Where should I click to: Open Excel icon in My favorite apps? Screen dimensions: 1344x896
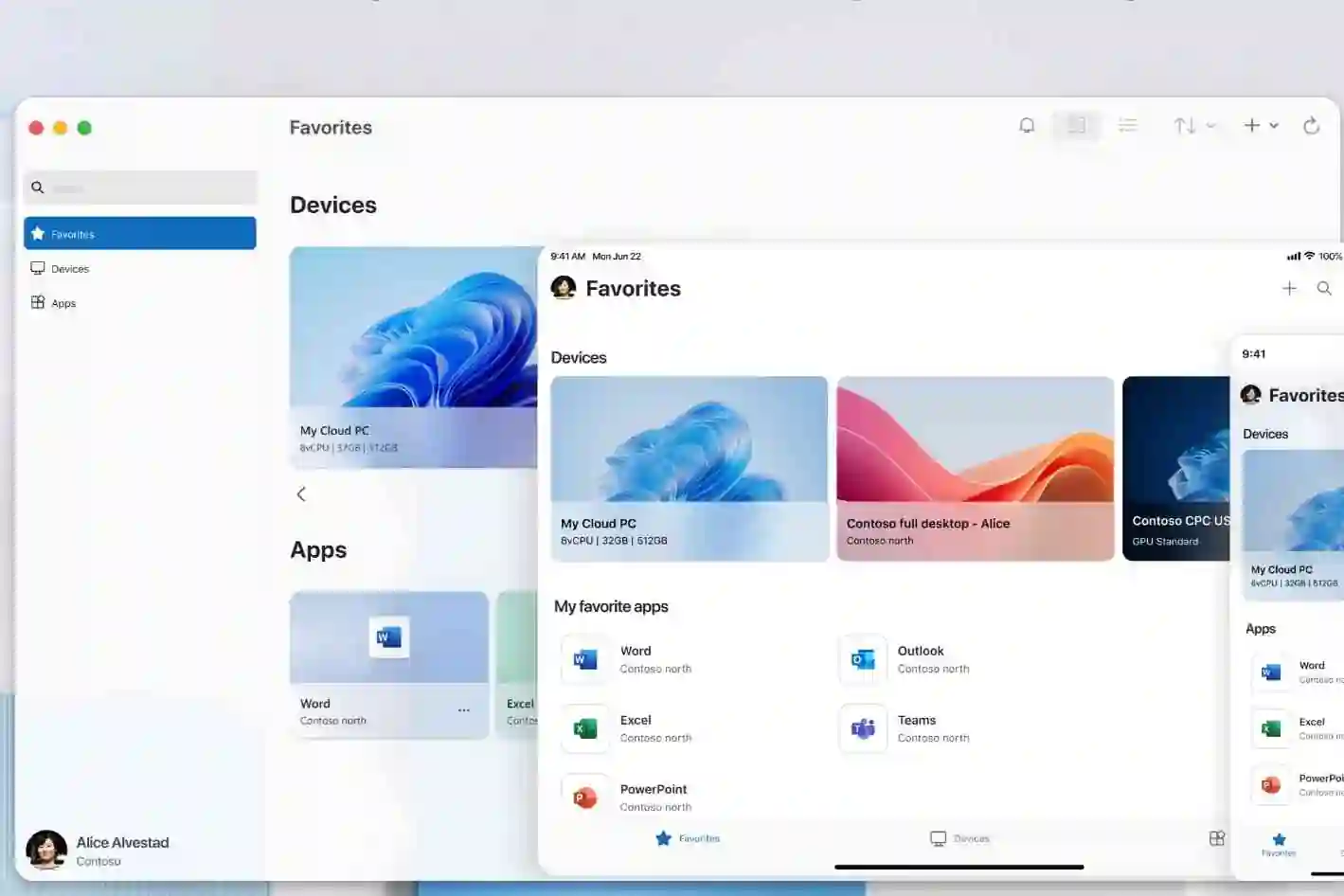[585, 728]
